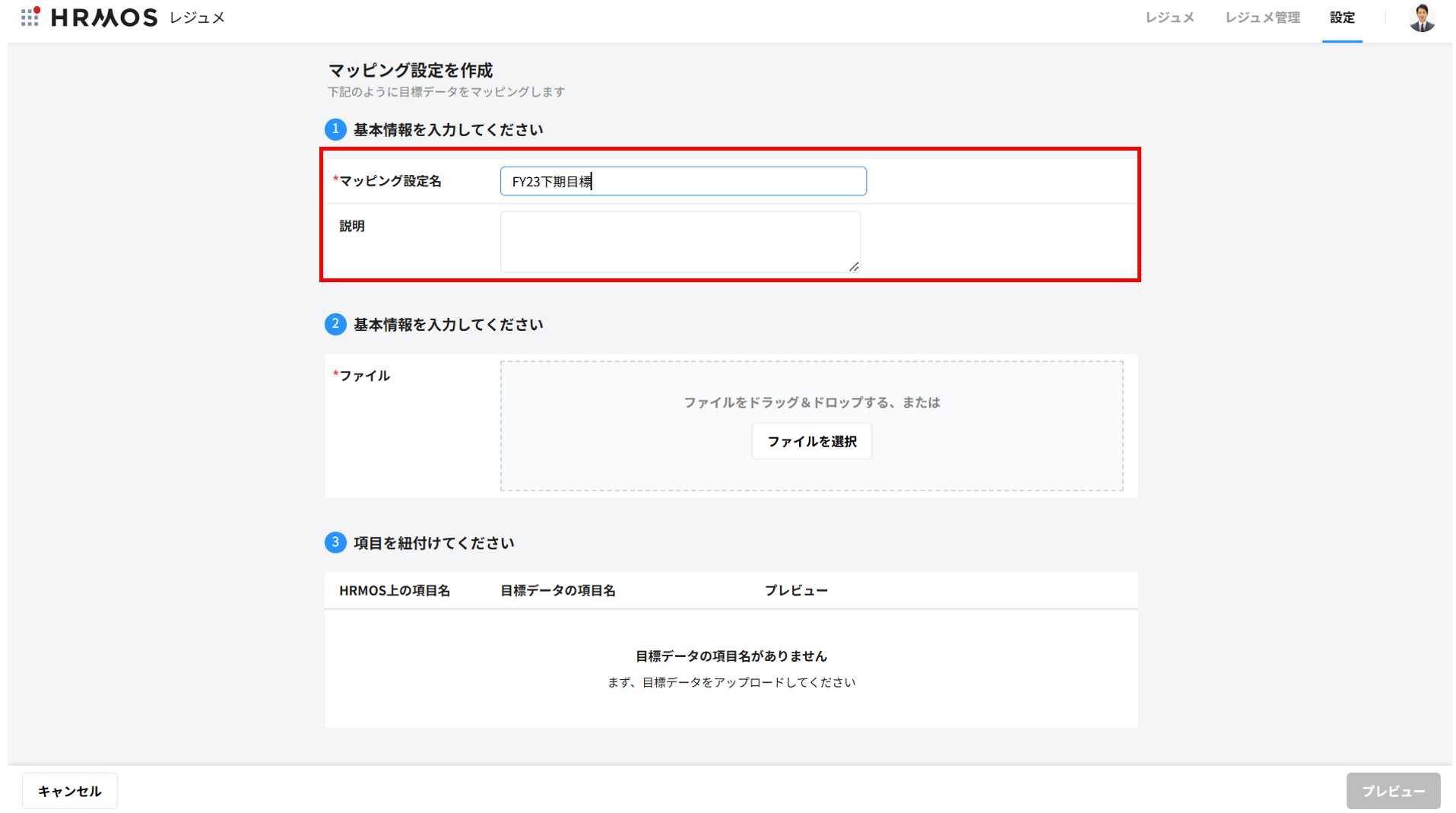Click the プレビュー column header

click(x=796, y=590)
